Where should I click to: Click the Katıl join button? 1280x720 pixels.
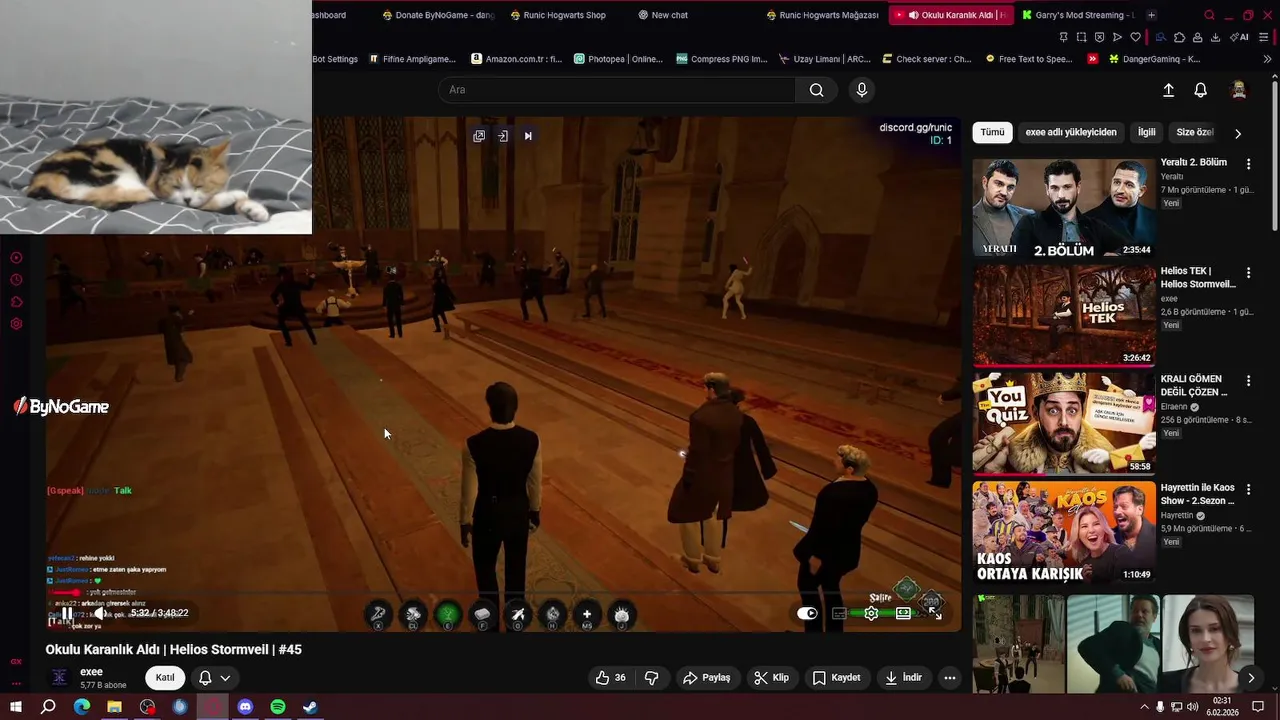[165, 677]
